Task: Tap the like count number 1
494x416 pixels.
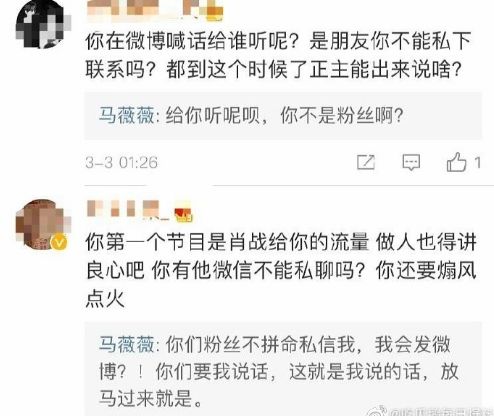Action: (477, 163)
